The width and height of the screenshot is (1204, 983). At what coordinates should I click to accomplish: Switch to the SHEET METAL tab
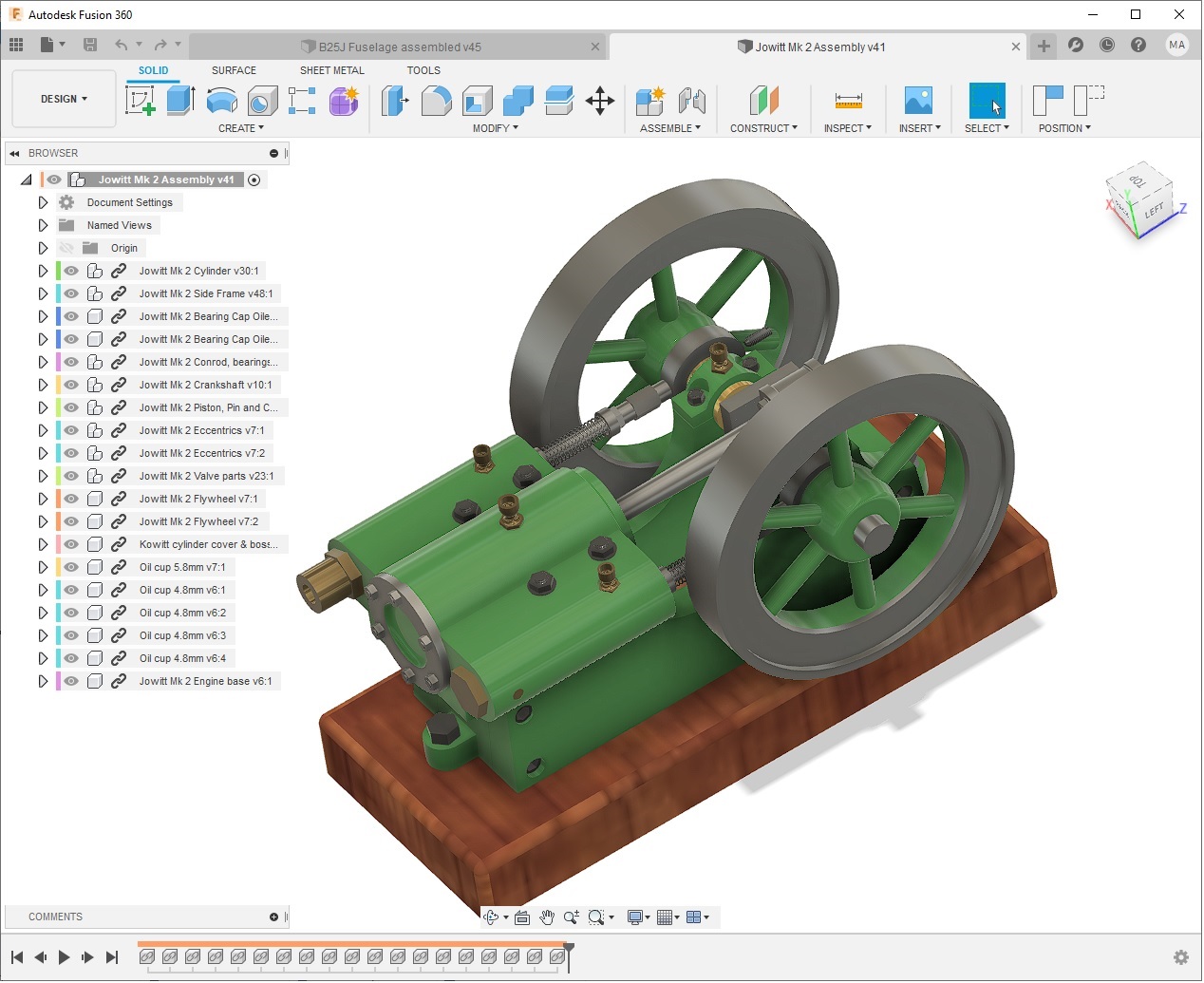coord(332,70)
